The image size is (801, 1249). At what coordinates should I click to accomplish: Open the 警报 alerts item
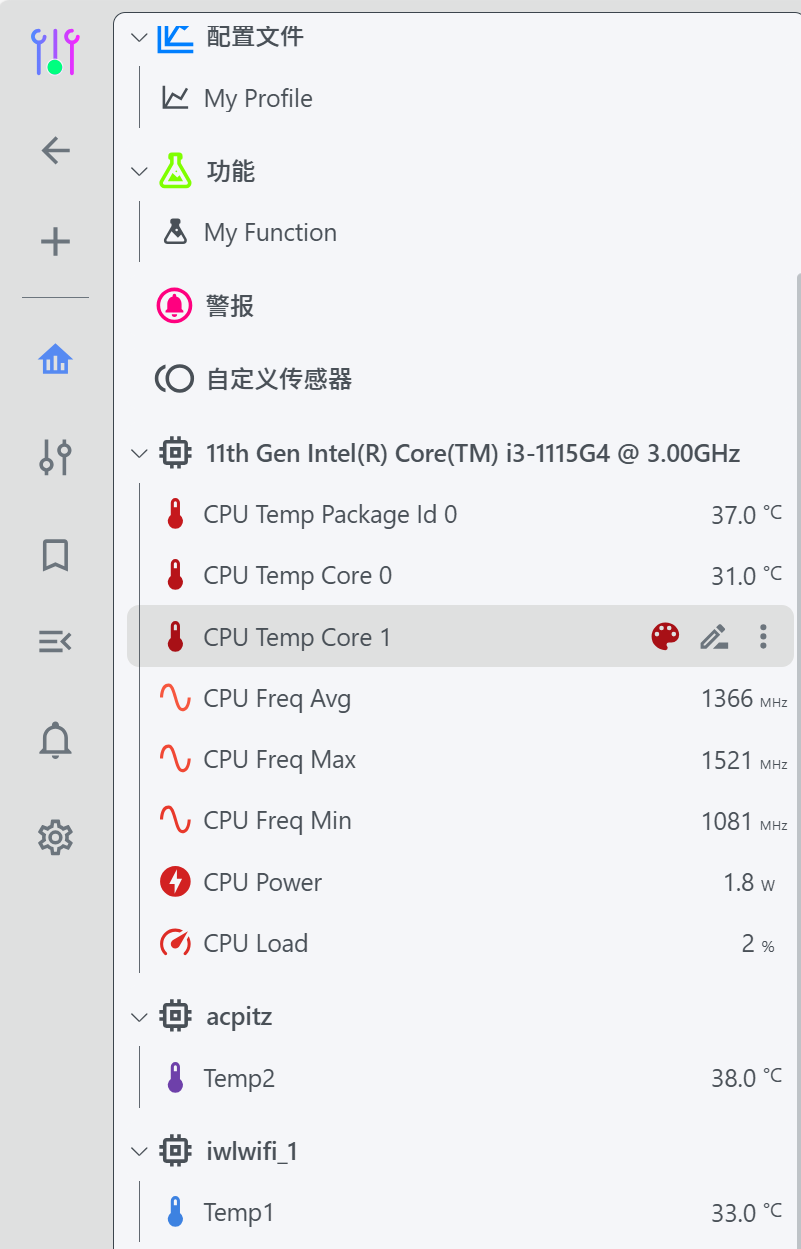(229, 306)
